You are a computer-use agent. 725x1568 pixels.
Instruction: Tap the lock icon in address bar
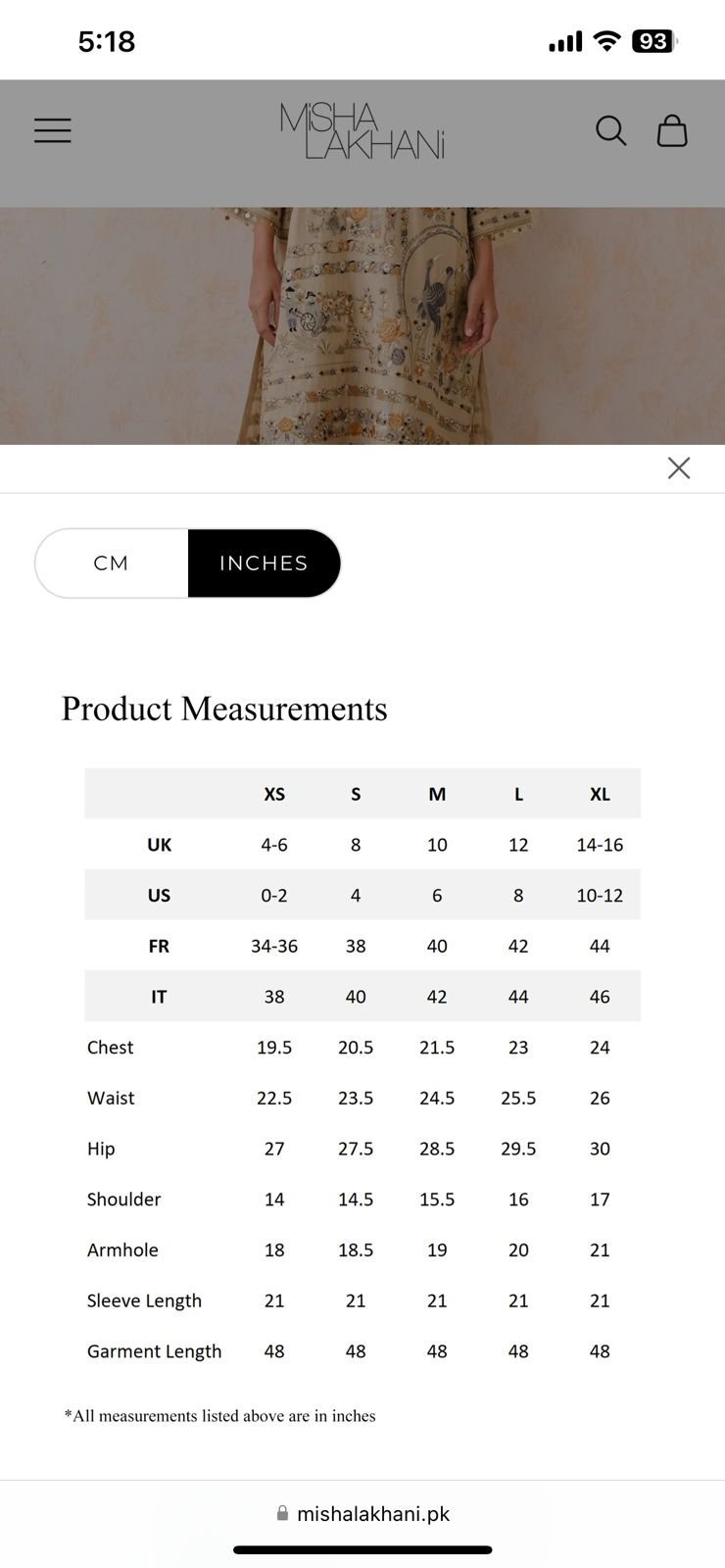pyautogui.click(x=282, y=1513)
